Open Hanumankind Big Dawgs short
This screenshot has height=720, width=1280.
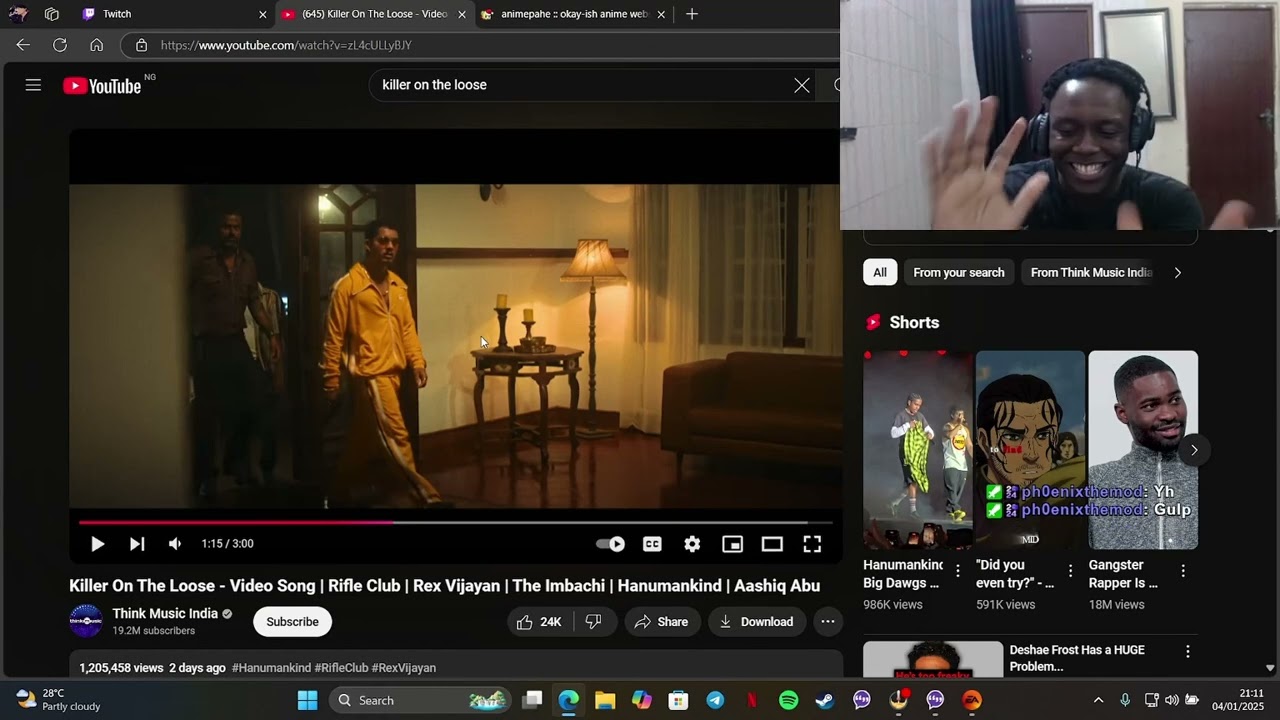click(918, 450)
